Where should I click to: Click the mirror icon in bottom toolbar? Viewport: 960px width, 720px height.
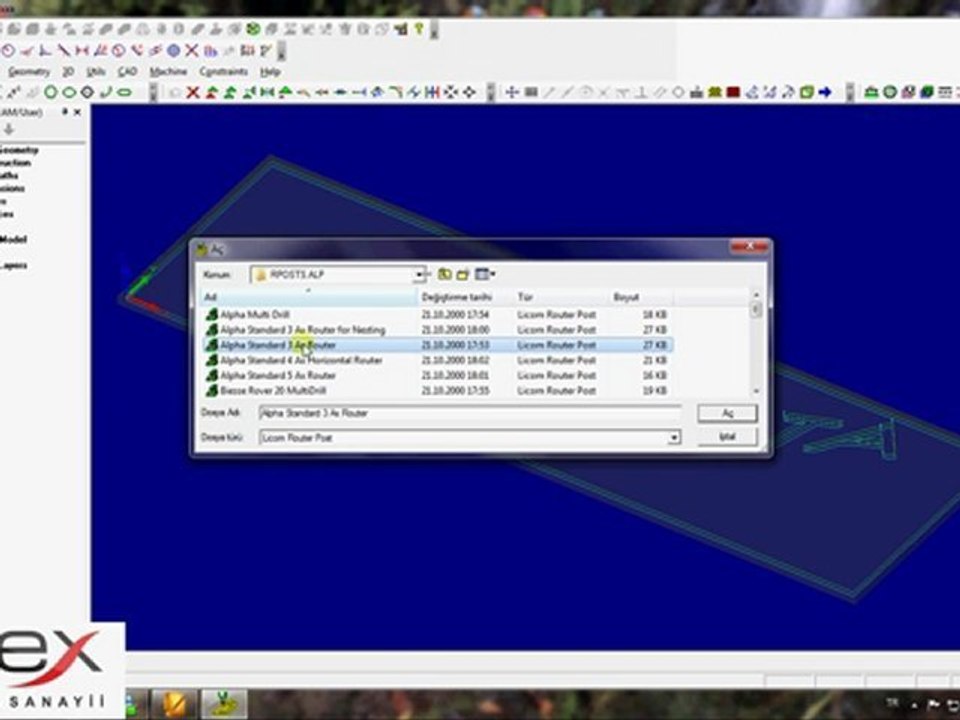tap(267, 92)
